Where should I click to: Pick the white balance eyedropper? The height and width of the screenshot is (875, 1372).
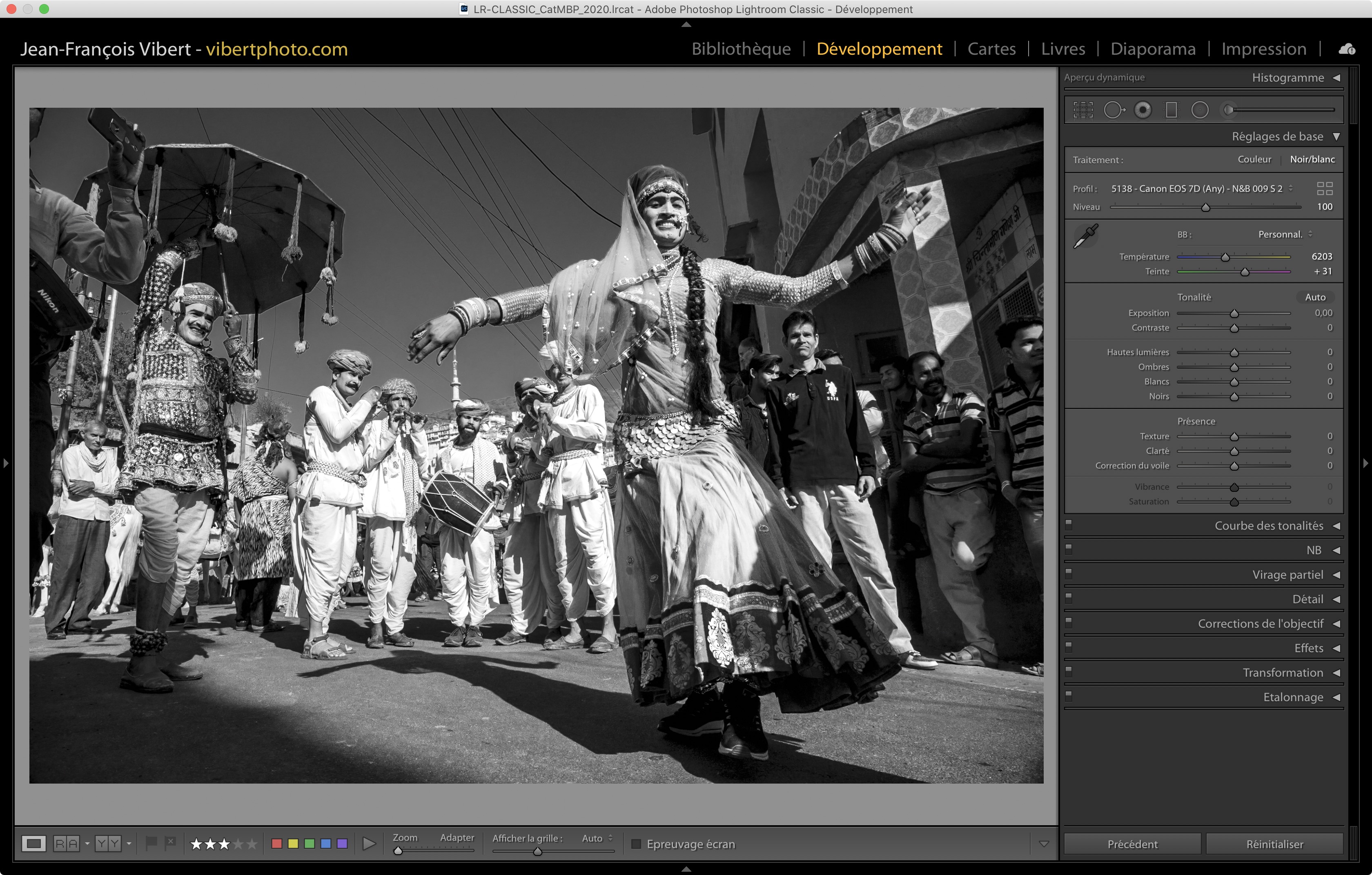(1085, 235)
